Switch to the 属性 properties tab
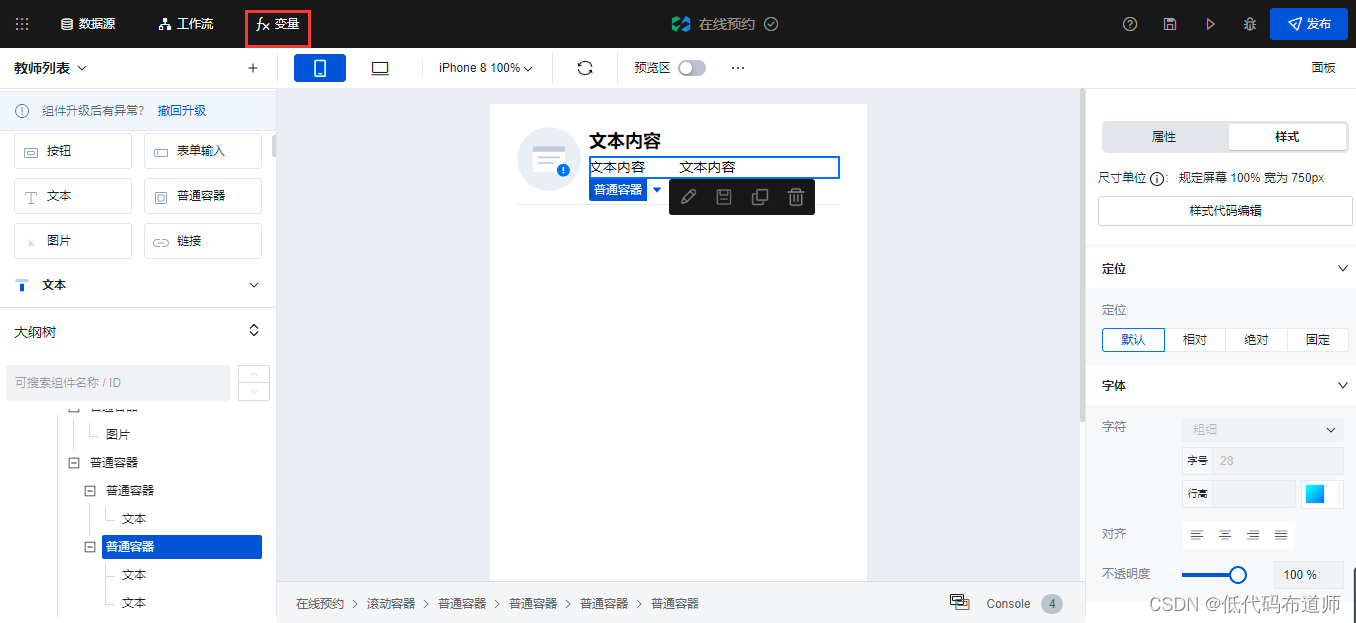This screenshot has height=623, width=1356. 1164,137
